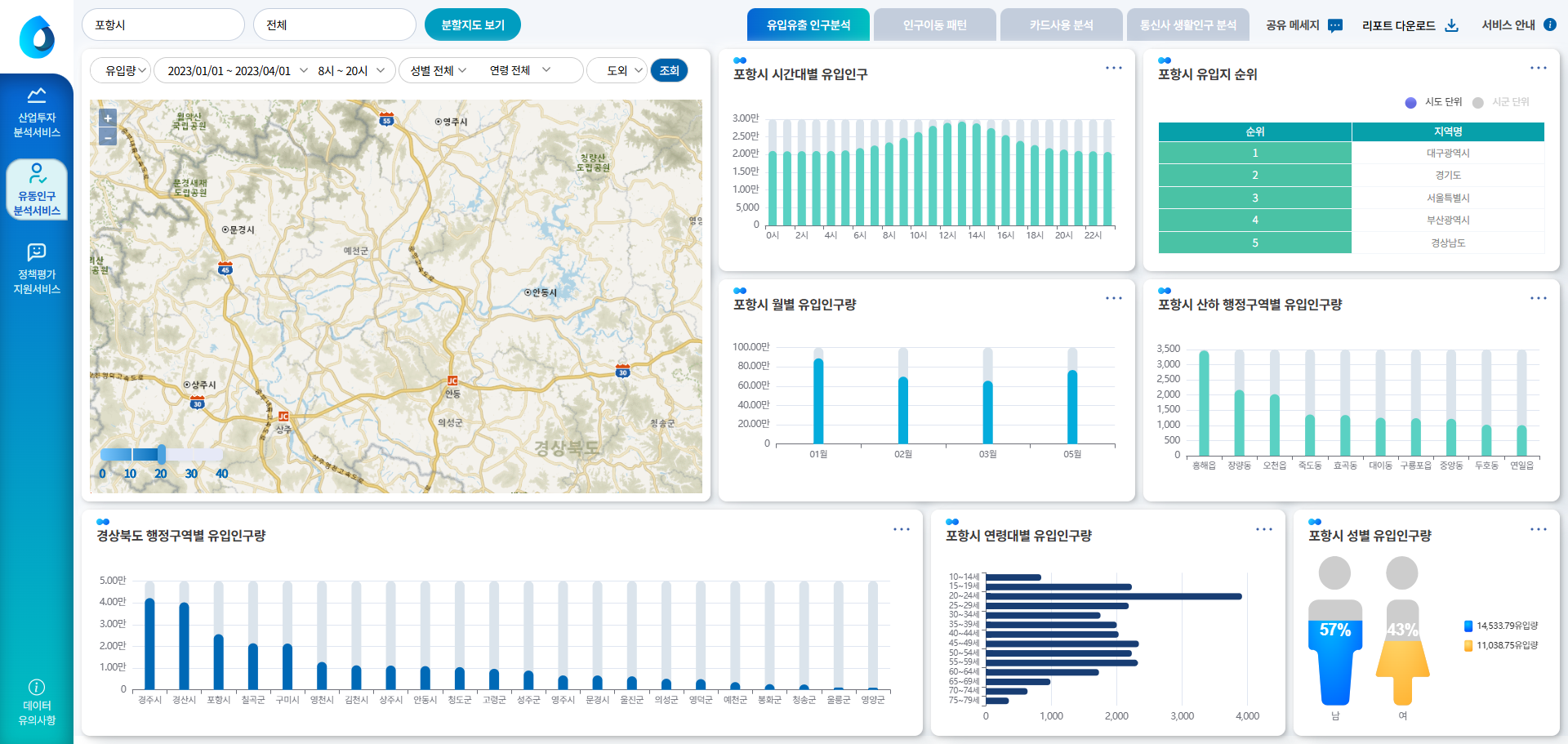Select 유동인구 분석서비스 sidebar icon
This screenshot has height=744, width=1568.
(37, 174)
